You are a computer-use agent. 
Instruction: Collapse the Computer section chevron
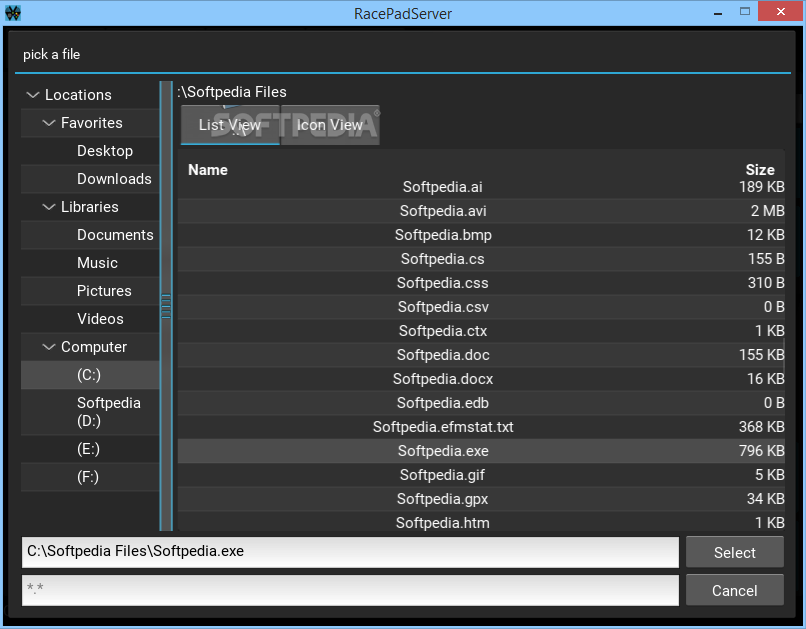pyautogui.click(x=49, y=347)
